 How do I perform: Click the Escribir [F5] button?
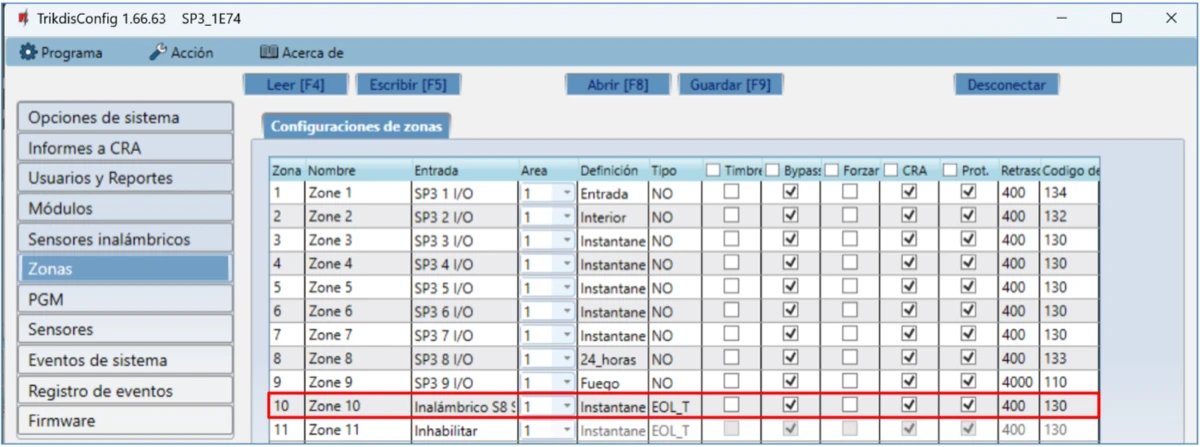pos(407,85)
